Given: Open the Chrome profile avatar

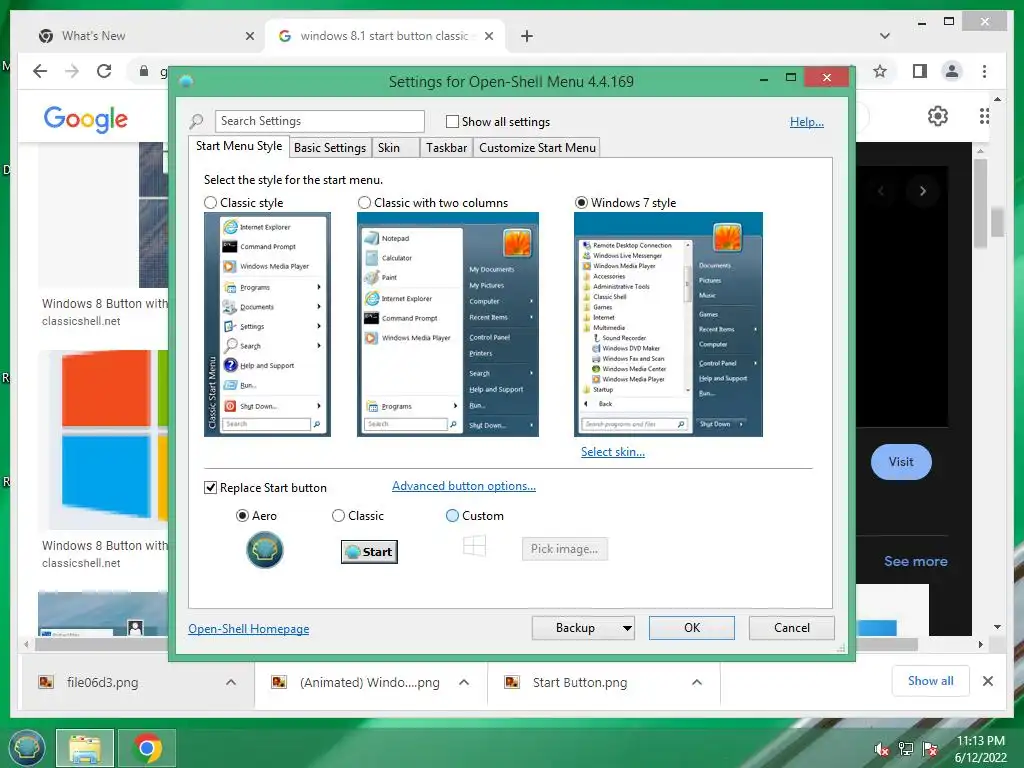Looking at the screenshot, I should [952, 71].
